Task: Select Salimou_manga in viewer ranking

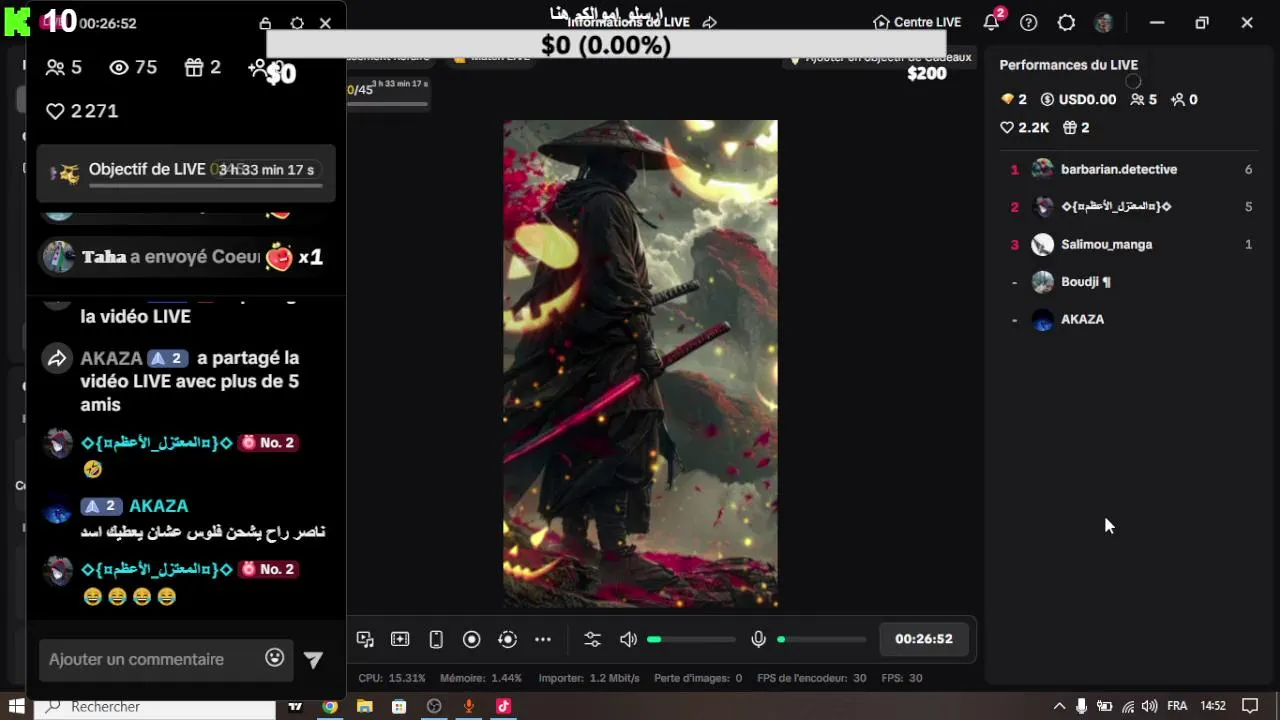Action: tap(1131, 244)
